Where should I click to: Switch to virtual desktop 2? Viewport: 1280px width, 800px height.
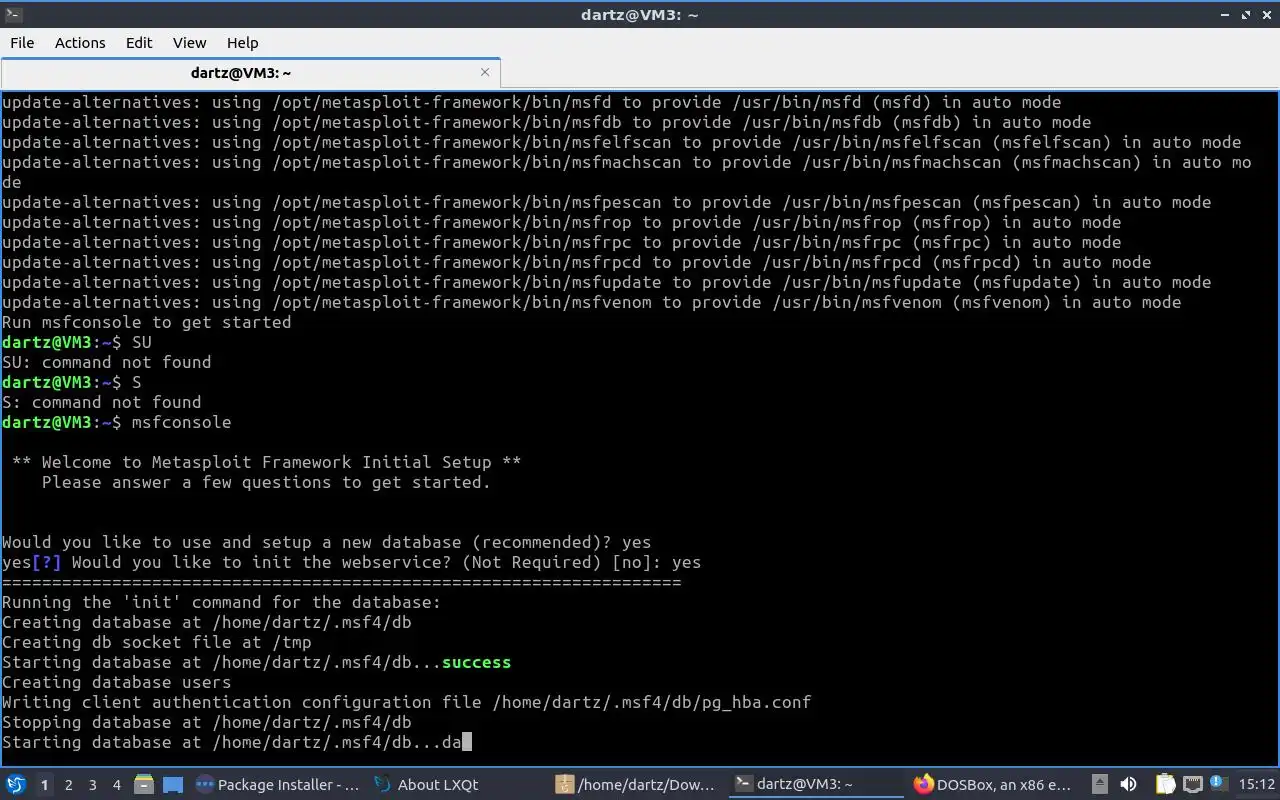tap(68, 785)
